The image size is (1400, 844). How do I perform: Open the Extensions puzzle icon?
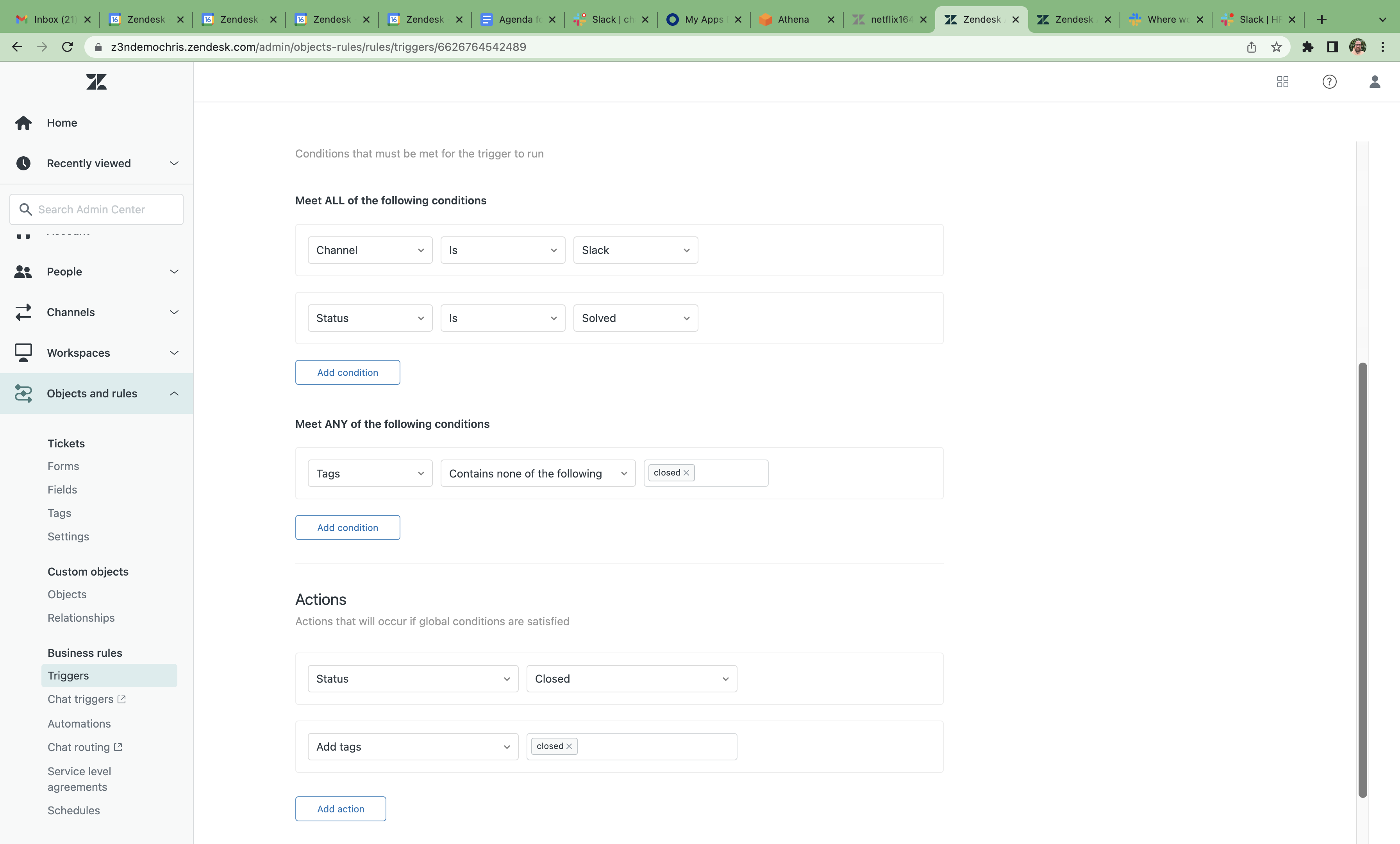click(1307, 47)
